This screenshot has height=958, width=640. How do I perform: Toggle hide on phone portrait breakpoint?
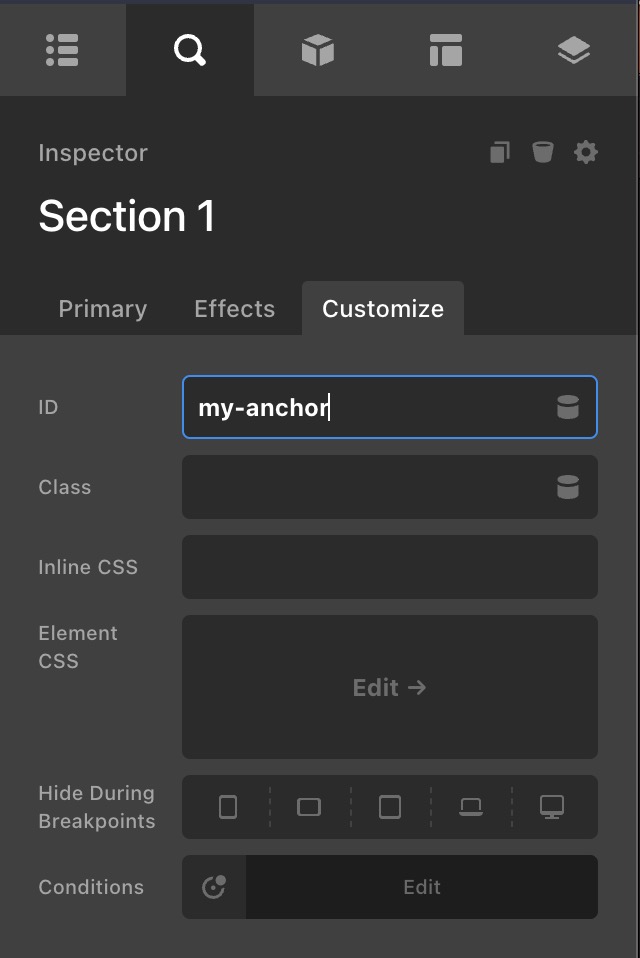coord(228,807)
